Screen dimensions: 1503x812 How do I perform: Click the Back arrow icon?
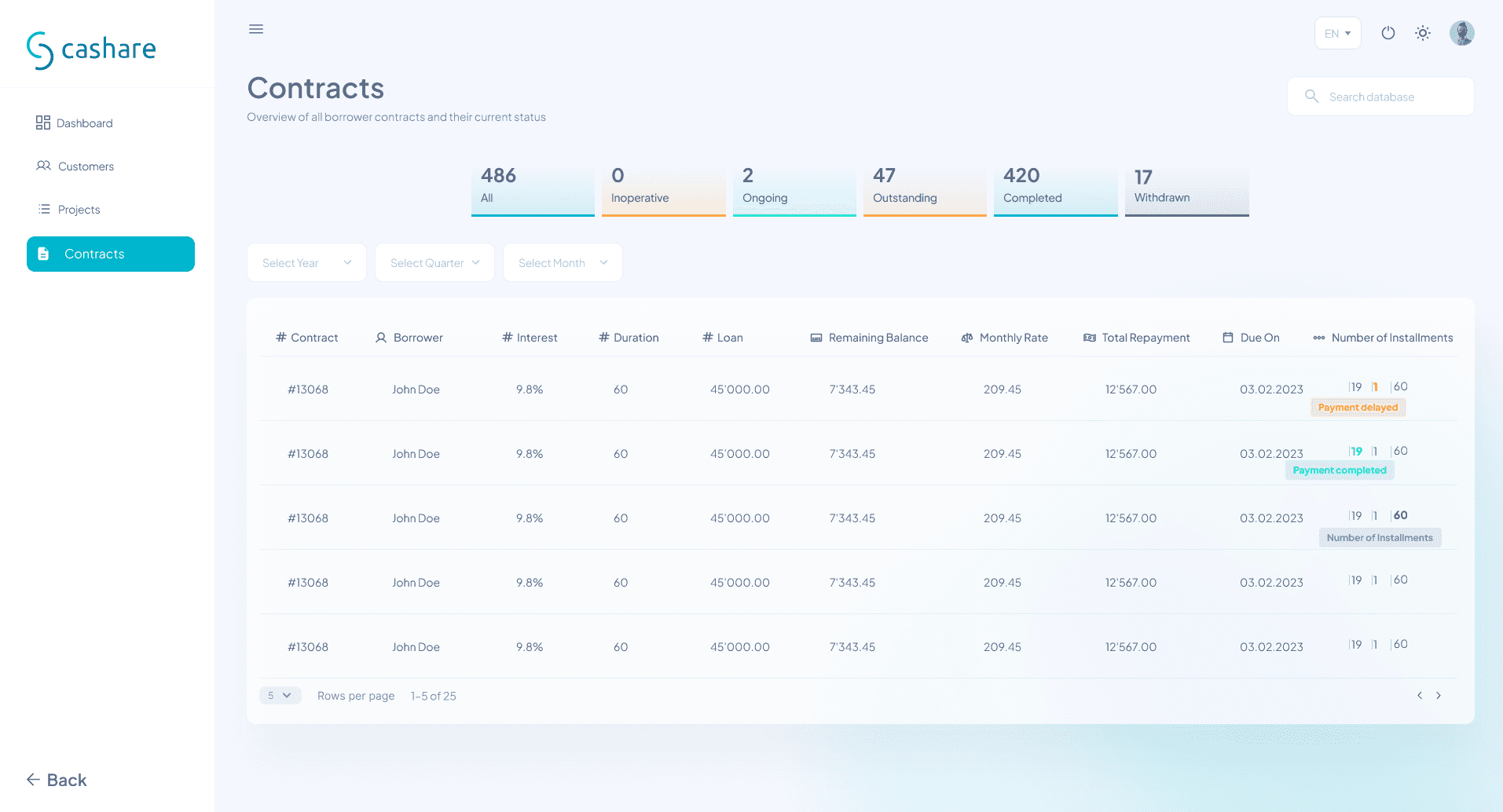[33, 779]
